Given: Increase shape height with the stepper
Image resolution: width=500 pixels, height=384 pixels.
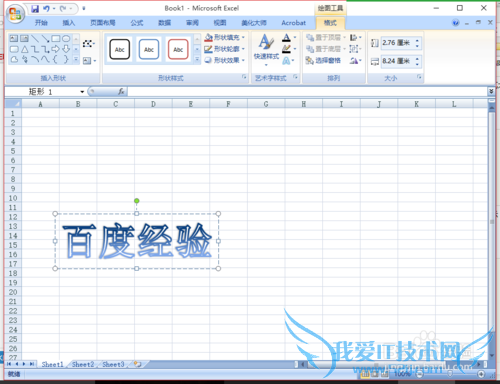Looking at the screenshot, I should [x=417, y=40].
